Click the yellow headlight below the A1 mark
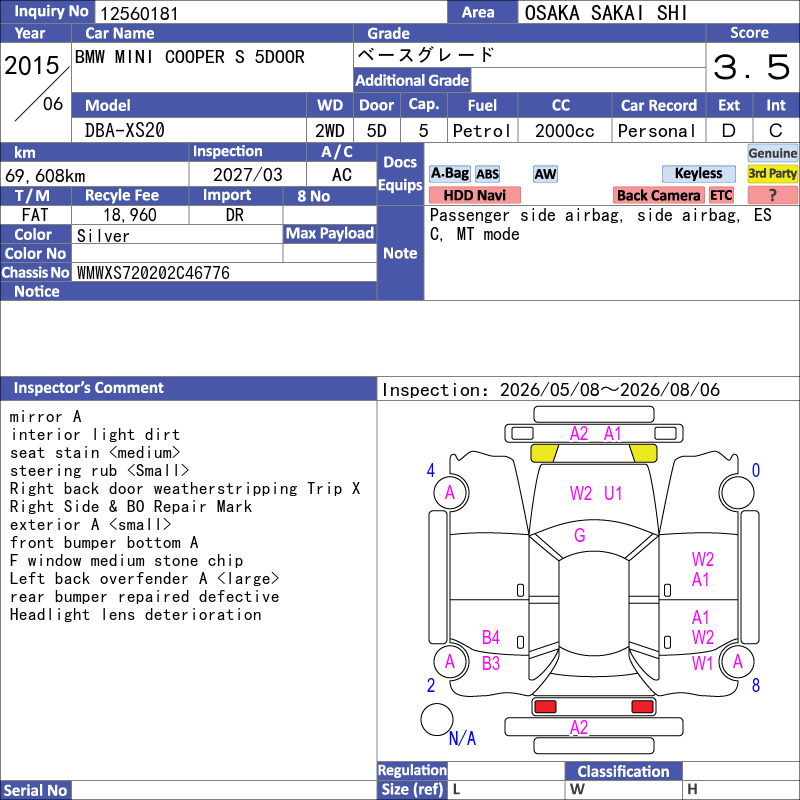 (x=643, y=453)
